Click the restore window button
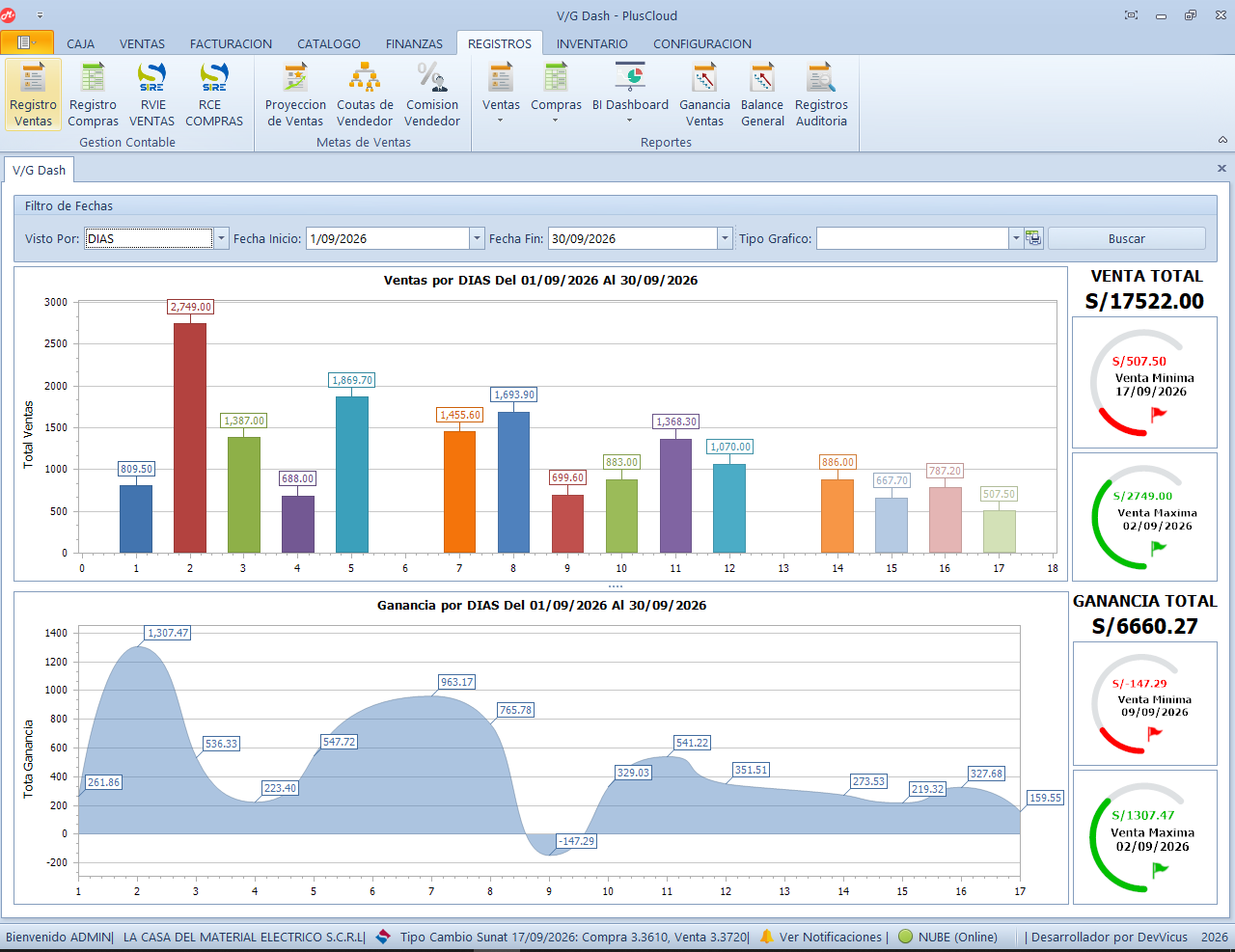 [x=1191, y=15]
